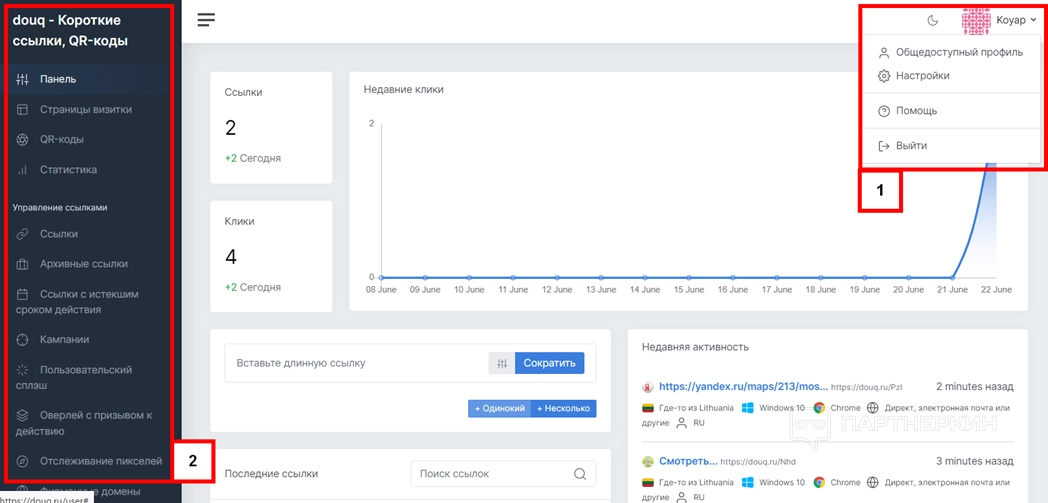Go to Кампании in the sidebar
Image resolution: width=1048 pixels, height=503 pixels.
[64, 340]
